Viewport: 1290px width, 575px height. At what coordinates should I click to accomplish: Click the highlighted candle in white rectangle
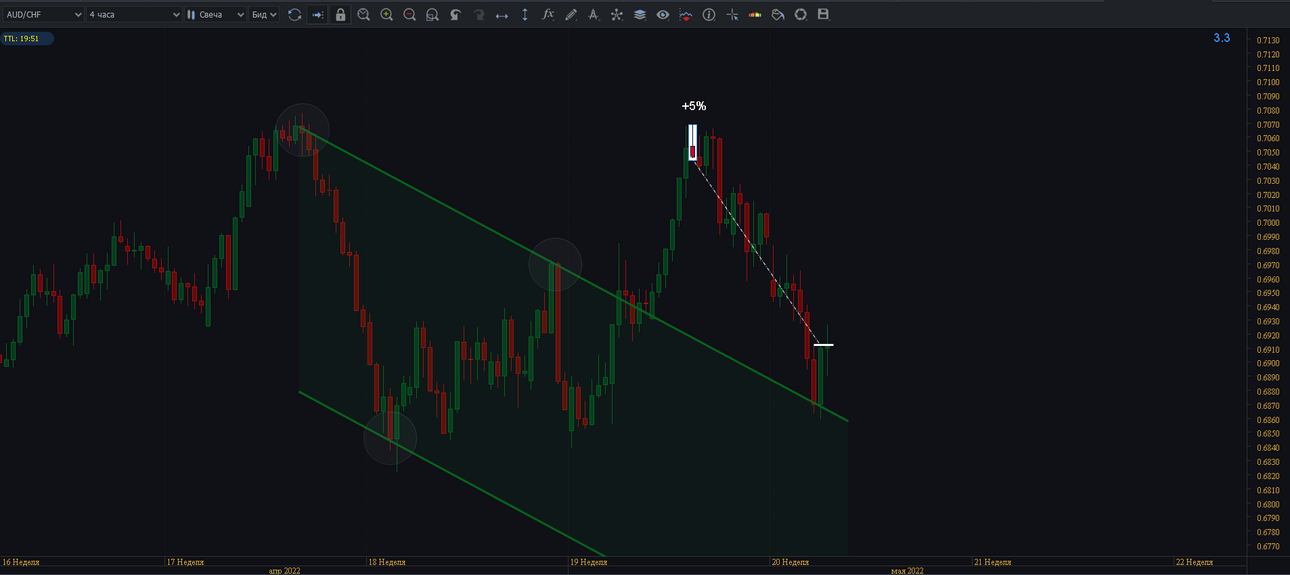tap(692, 142)
